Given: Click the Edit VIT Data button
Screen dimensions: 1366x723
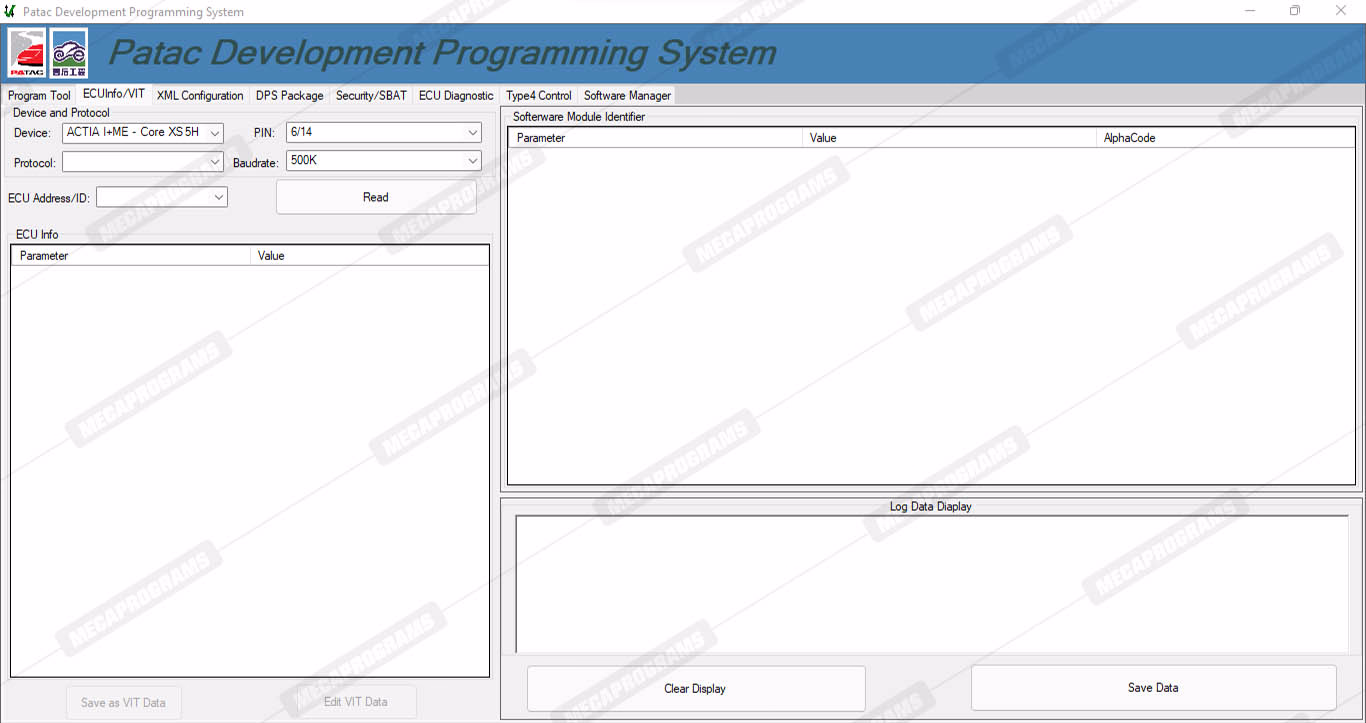Looking at the screenshot, I should 355,702.
